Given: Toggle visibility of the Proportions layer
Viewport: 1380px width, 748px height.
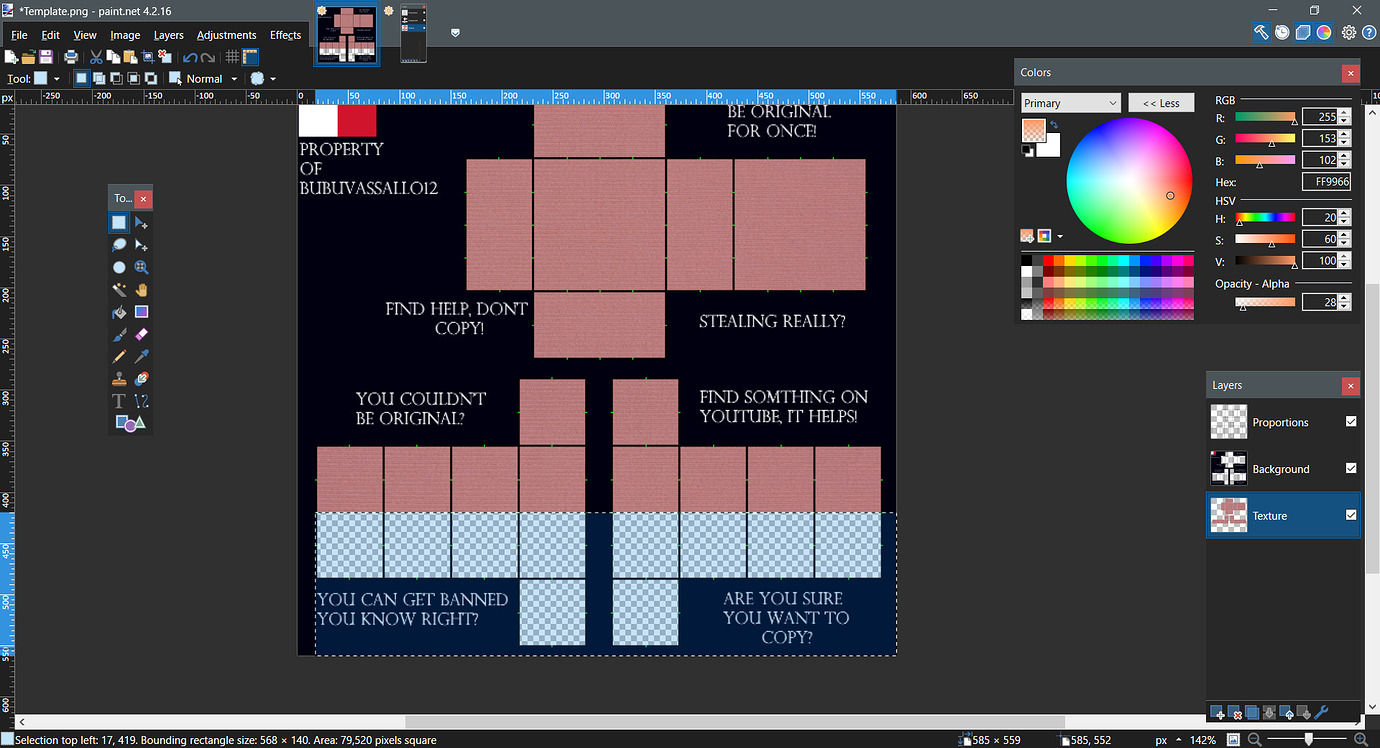Looking at the screenshot, I should [1350, 422].
